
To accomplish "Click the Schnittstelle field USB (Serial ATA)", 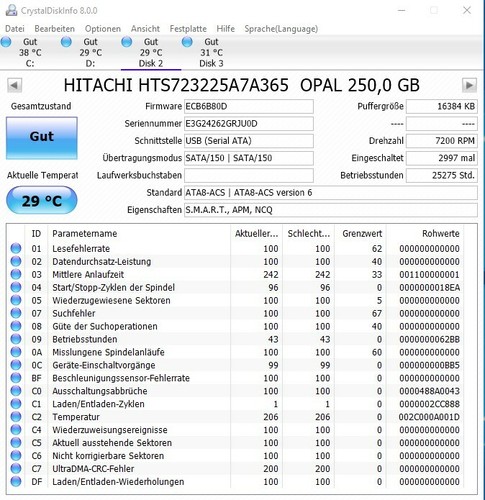I will coord(249,141).
